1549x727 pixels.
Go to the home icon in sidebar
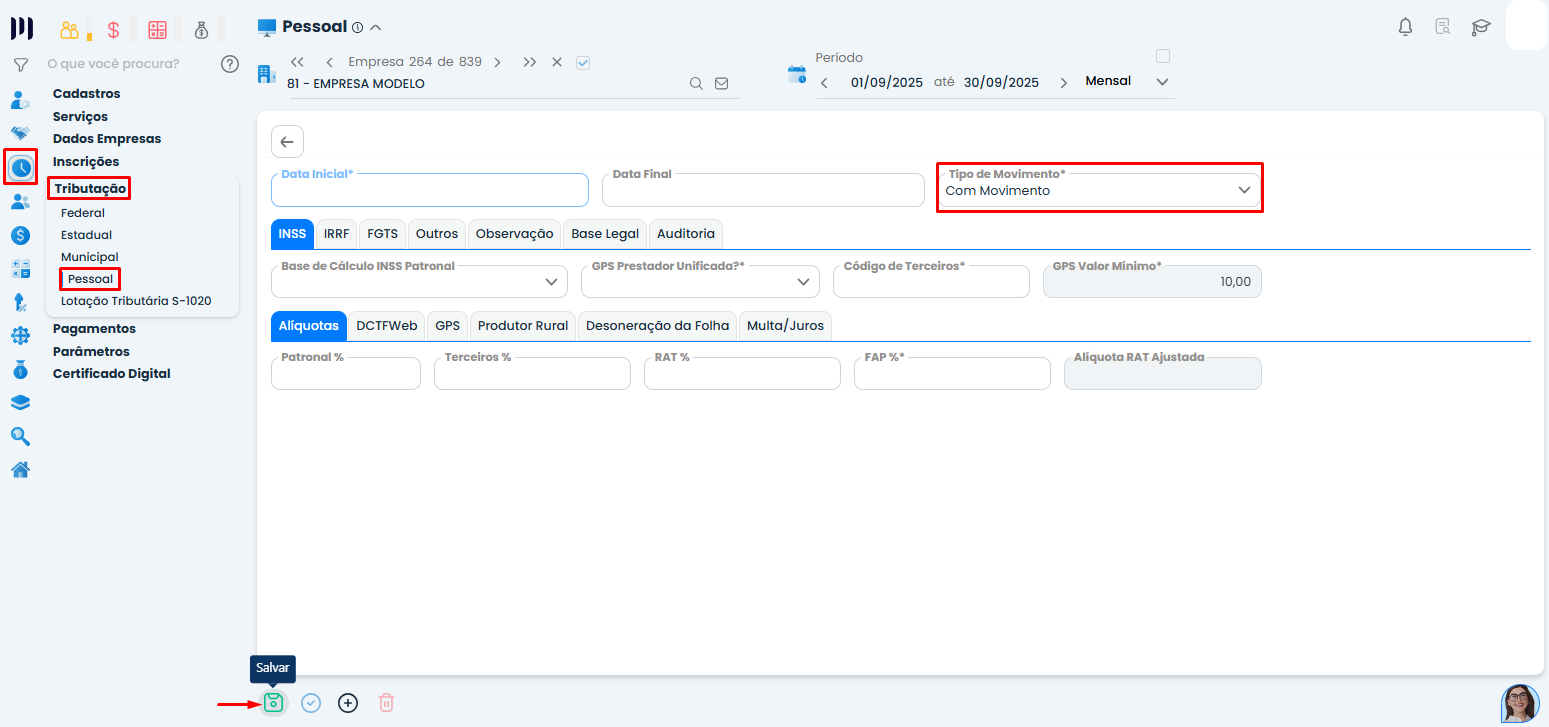point(20,469)
